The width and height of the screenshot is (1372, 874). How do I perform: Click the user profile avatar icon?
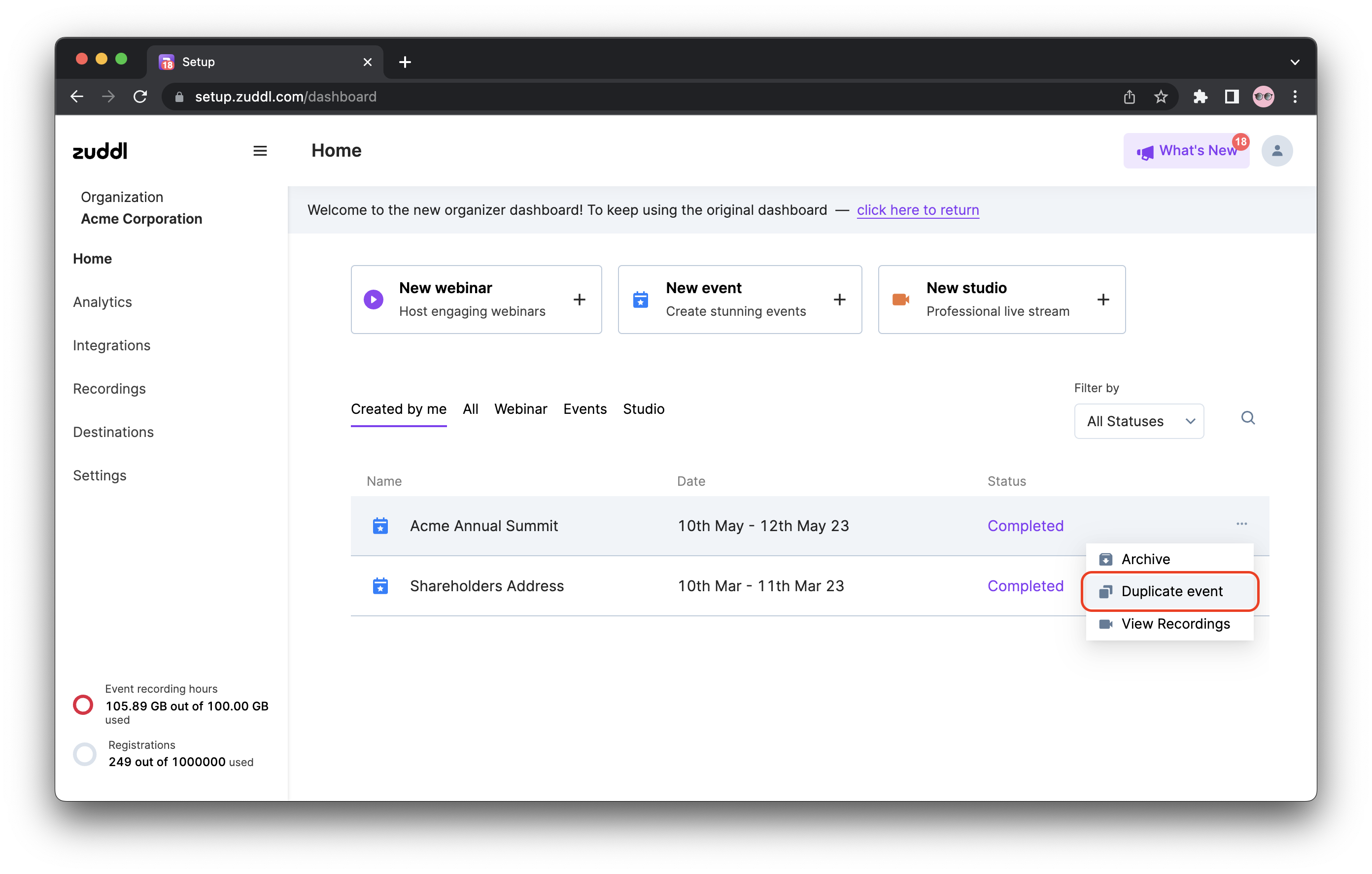coord(1276,151)
